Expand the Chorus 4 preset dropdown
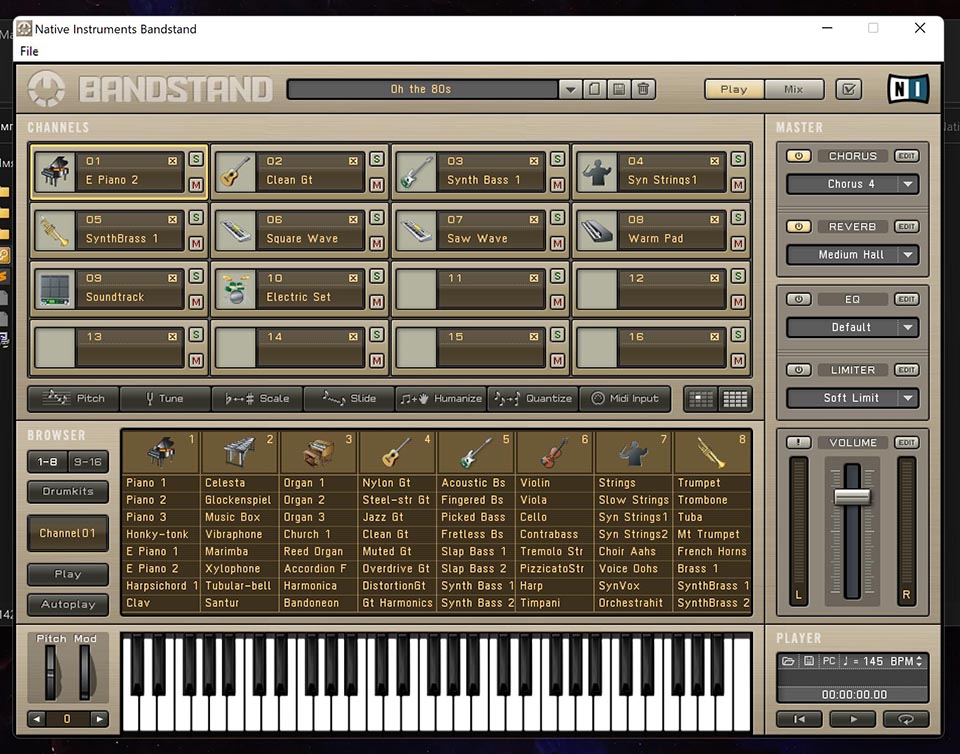This screenshot has height=754, width=960. 908,184
